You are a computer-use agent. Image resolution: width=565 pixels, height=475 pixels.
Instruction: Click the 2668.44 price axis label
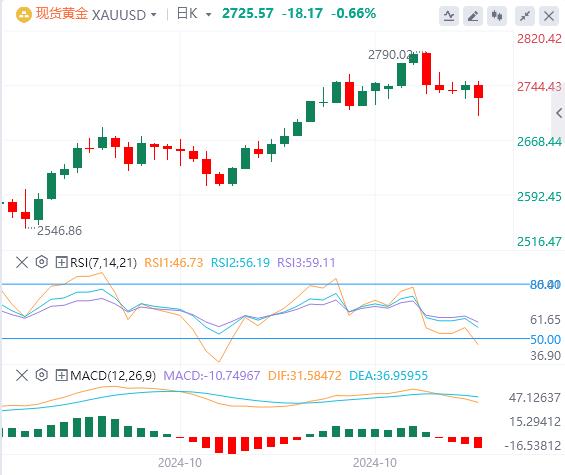(x=539, y=142)
